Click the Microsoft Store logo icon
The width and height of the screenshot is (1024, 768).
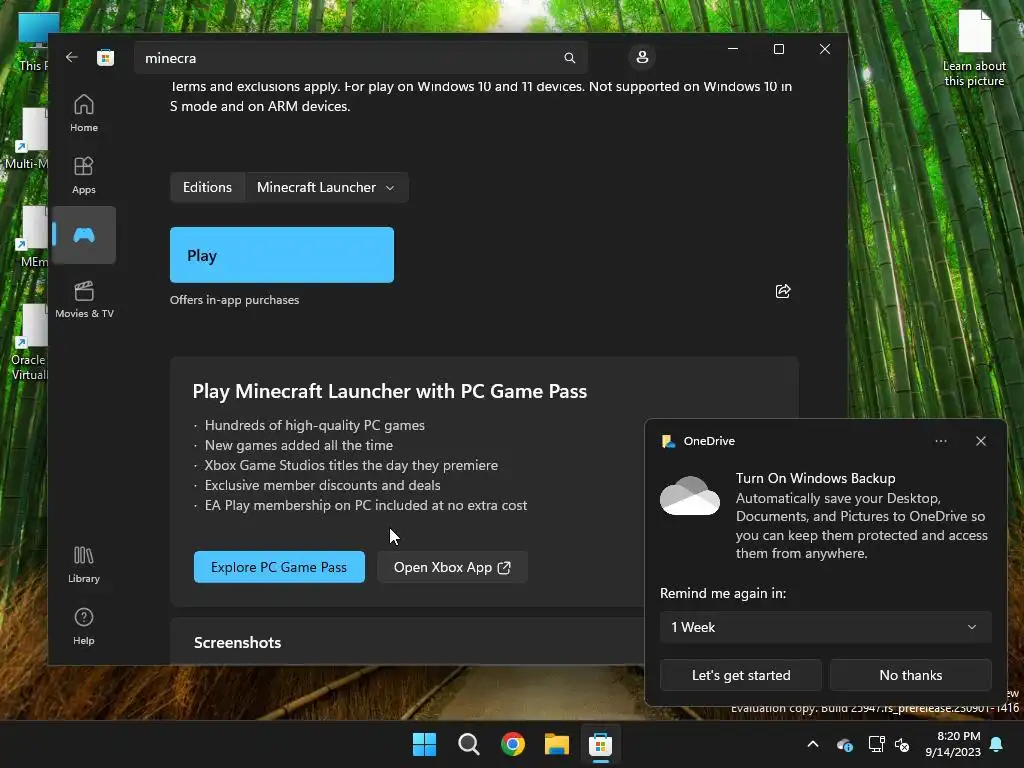(x=105, y=57)
